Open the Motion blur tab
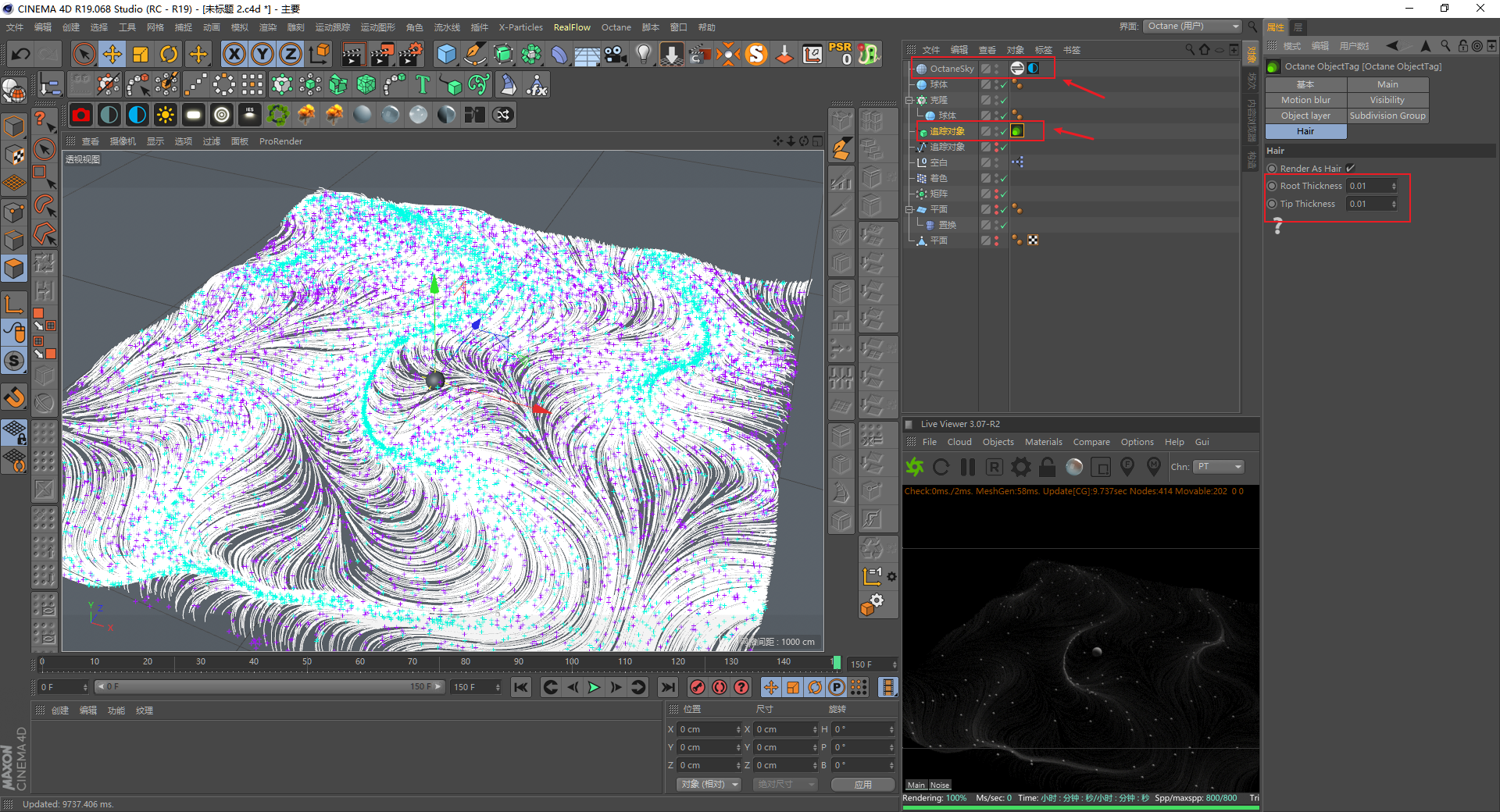The image size is (1500, 812). [1305, 100]
